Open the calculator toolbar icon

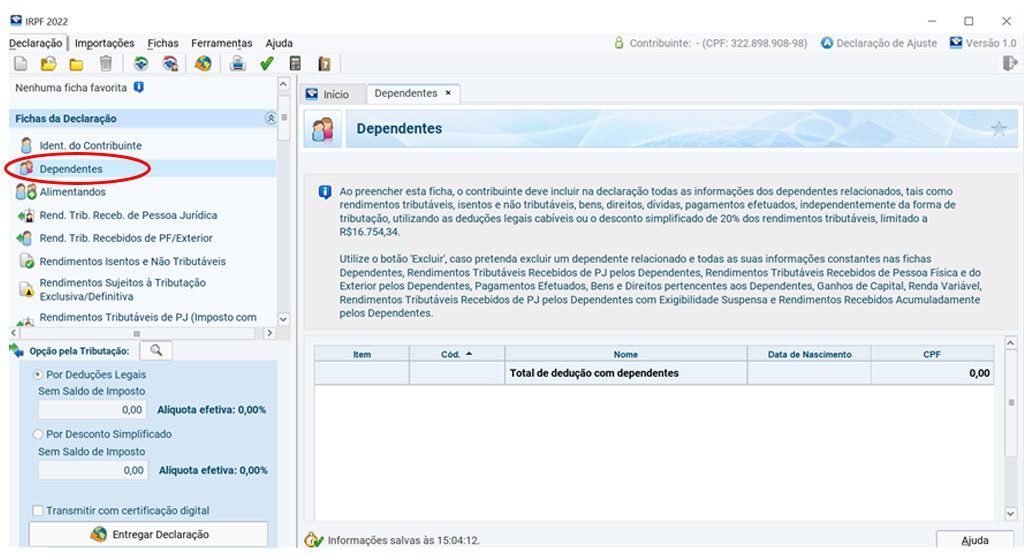[295, 63]
